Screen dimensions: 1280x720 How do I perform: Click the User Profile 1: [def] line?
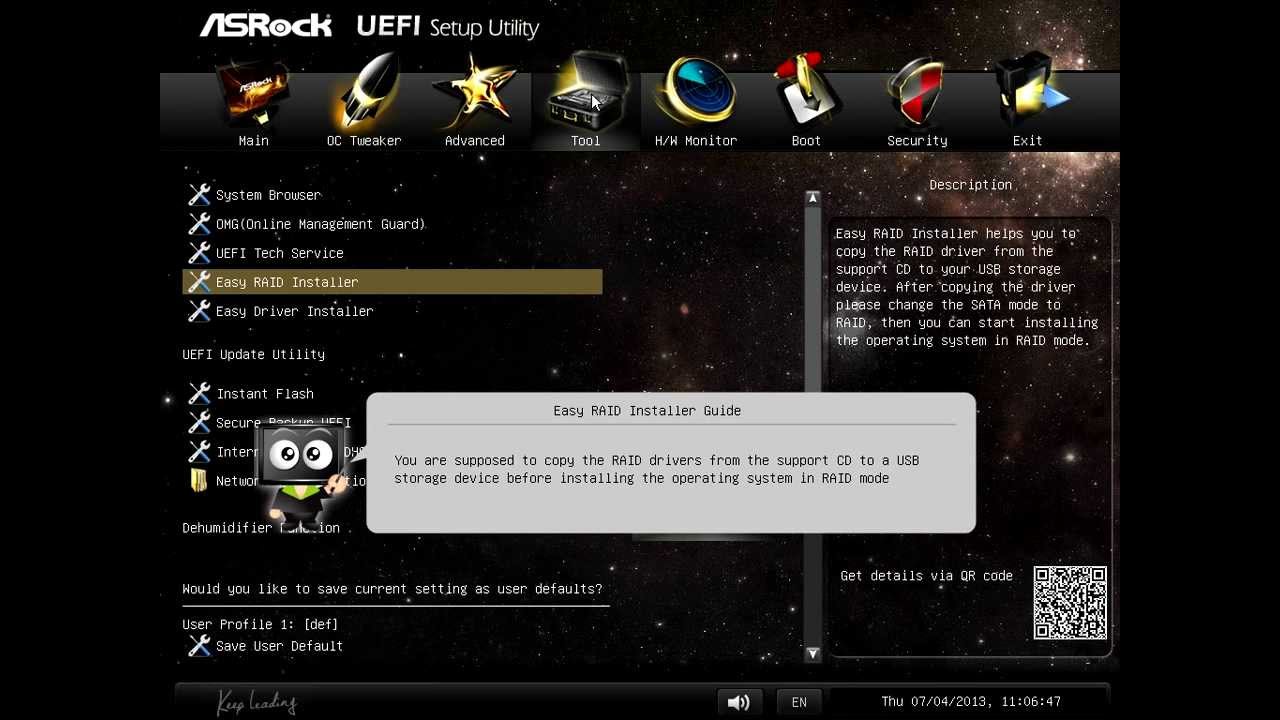tap(260, 624)
